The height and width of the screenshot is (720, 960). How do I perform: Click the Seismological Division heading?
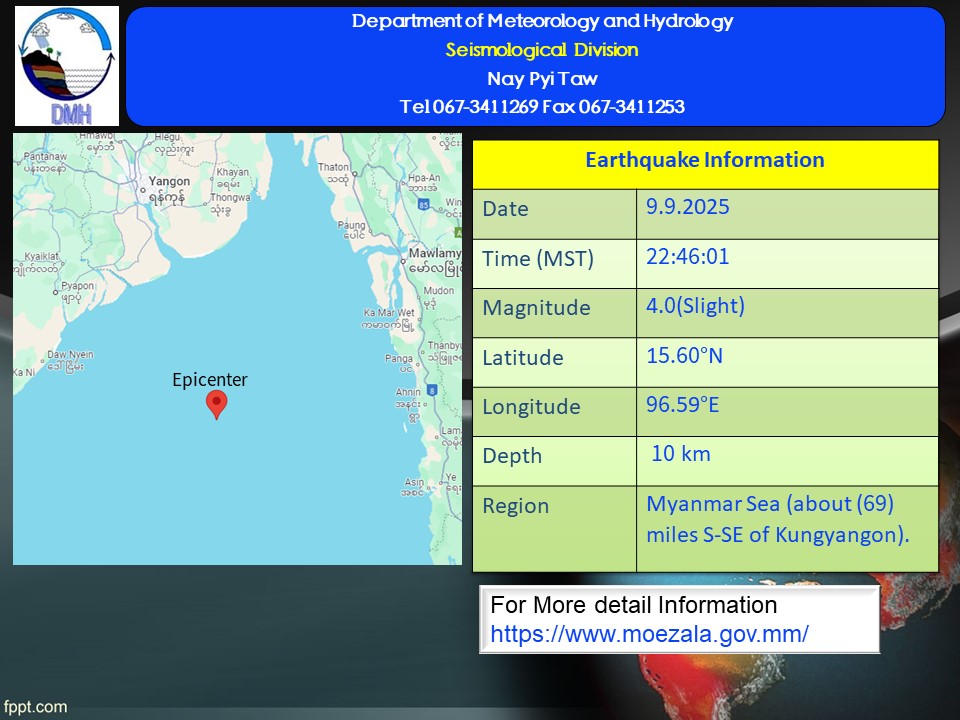coord(542,50)
